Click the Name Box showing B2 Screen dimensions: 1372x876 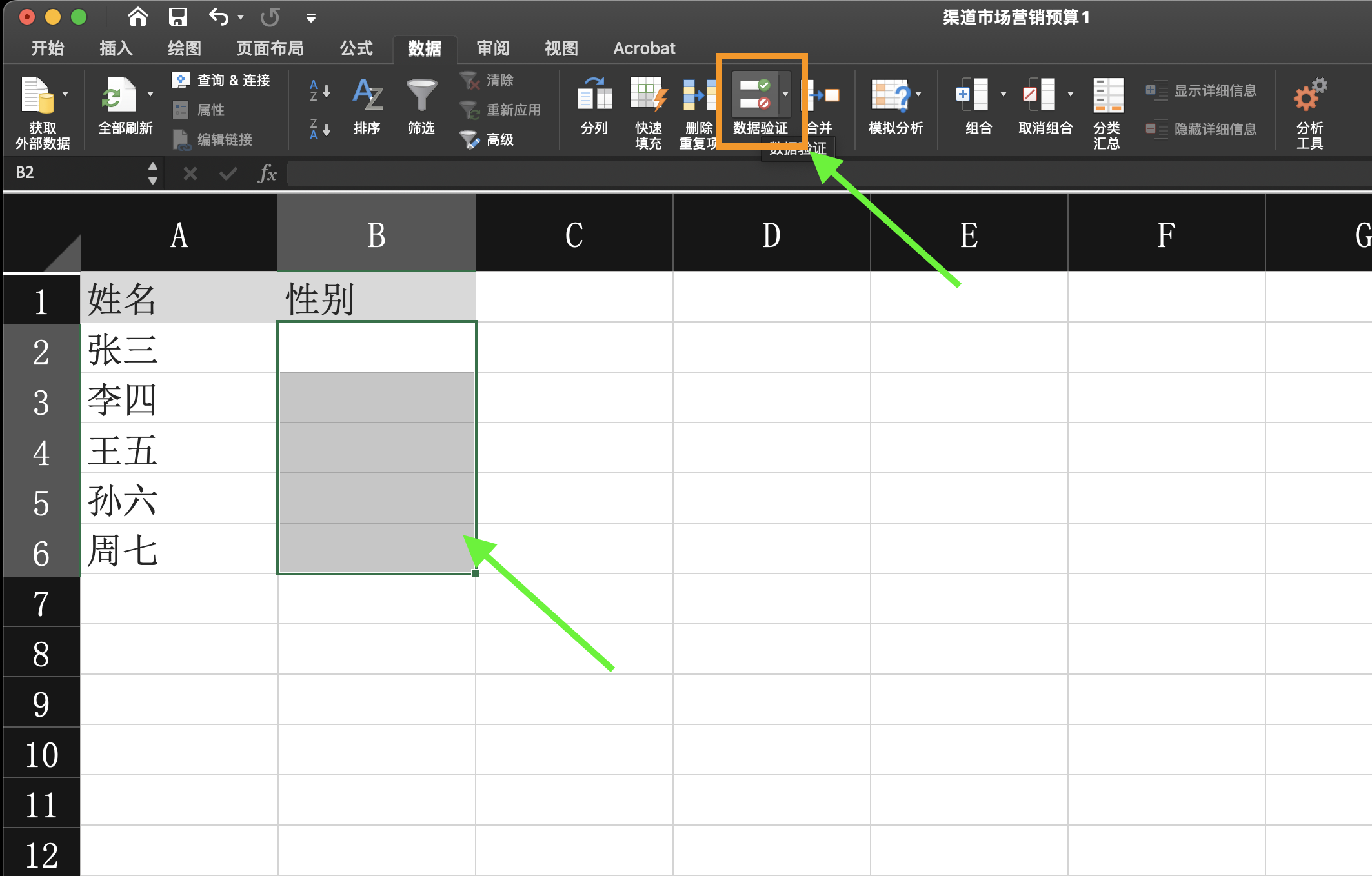pos(76,173)
